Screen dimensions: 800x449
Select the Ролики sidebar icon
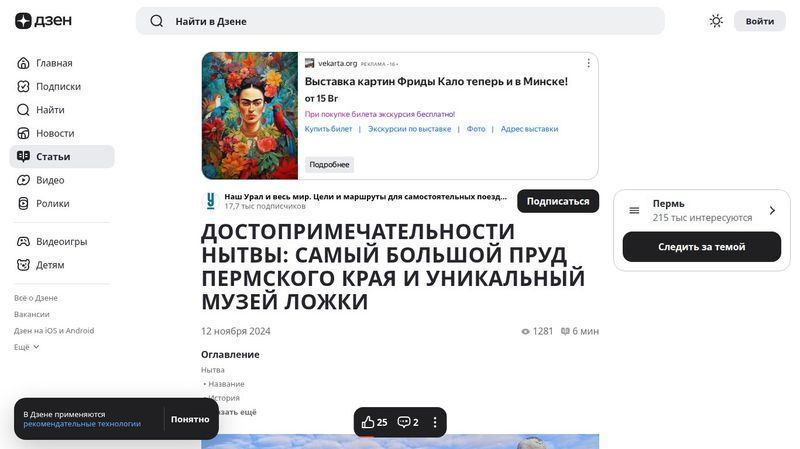(23, 204)
